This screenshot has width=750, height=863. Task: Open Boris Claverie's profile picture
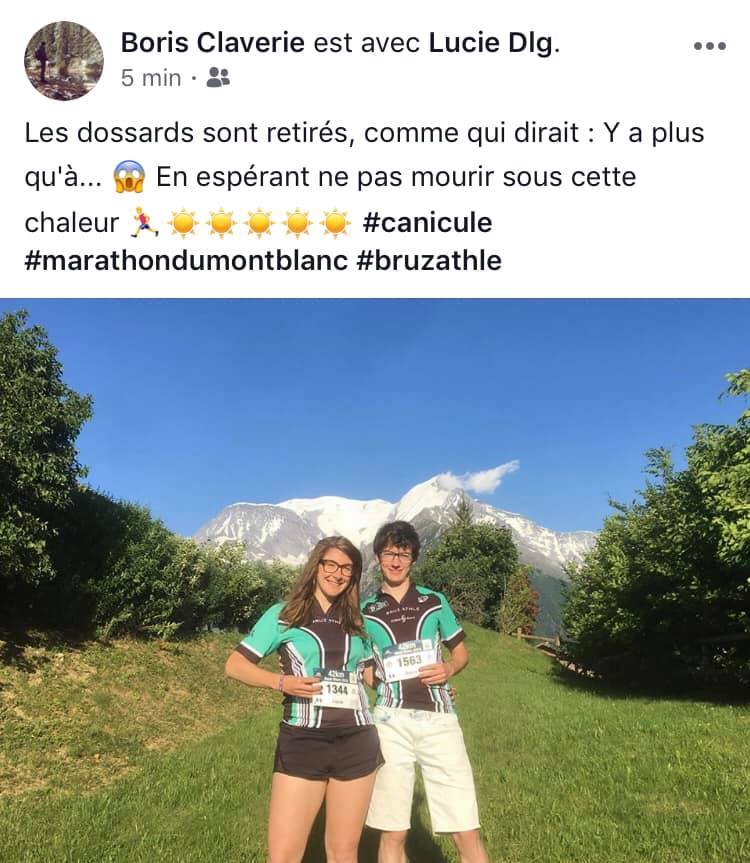pos(64,61)
